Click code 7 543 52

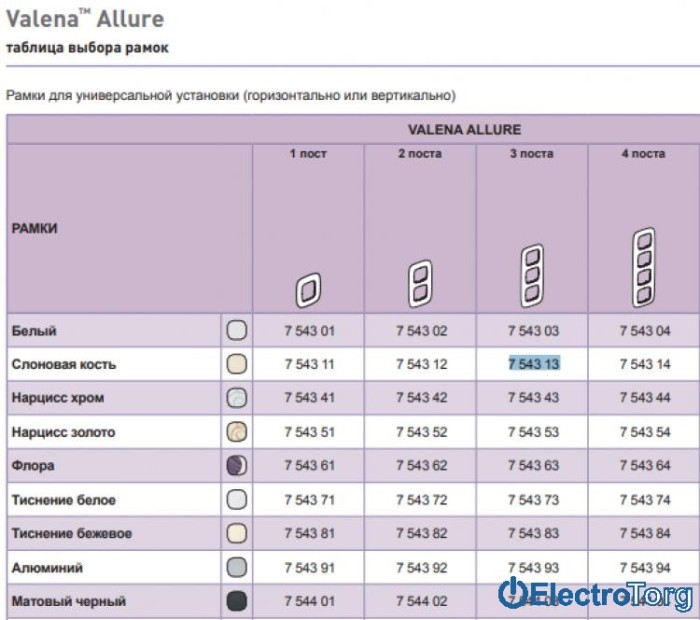coord(421,432)
